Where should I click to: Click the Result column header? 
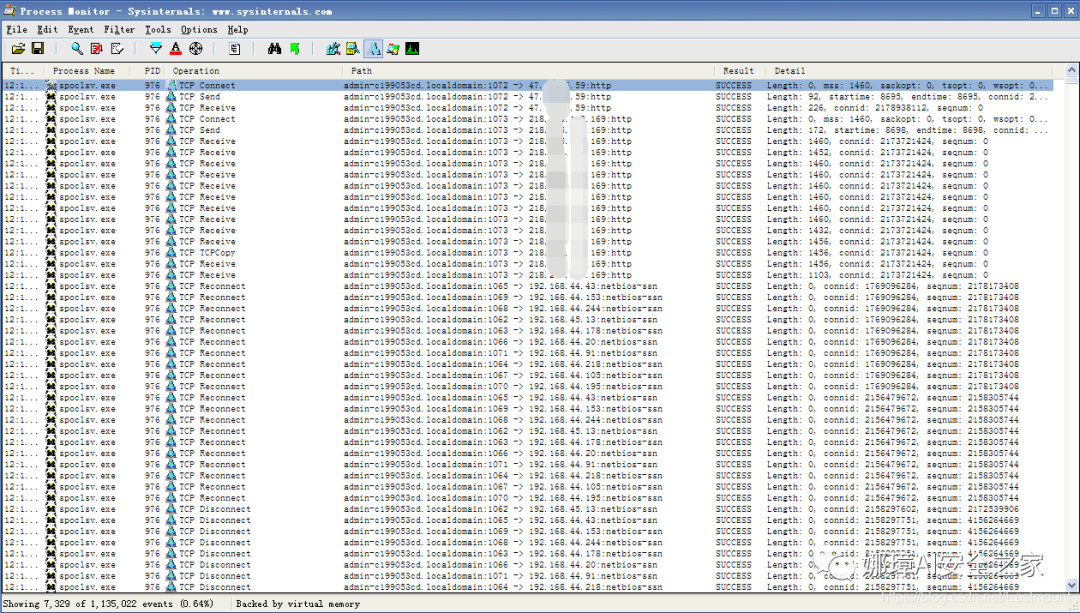tap(739, 71)
